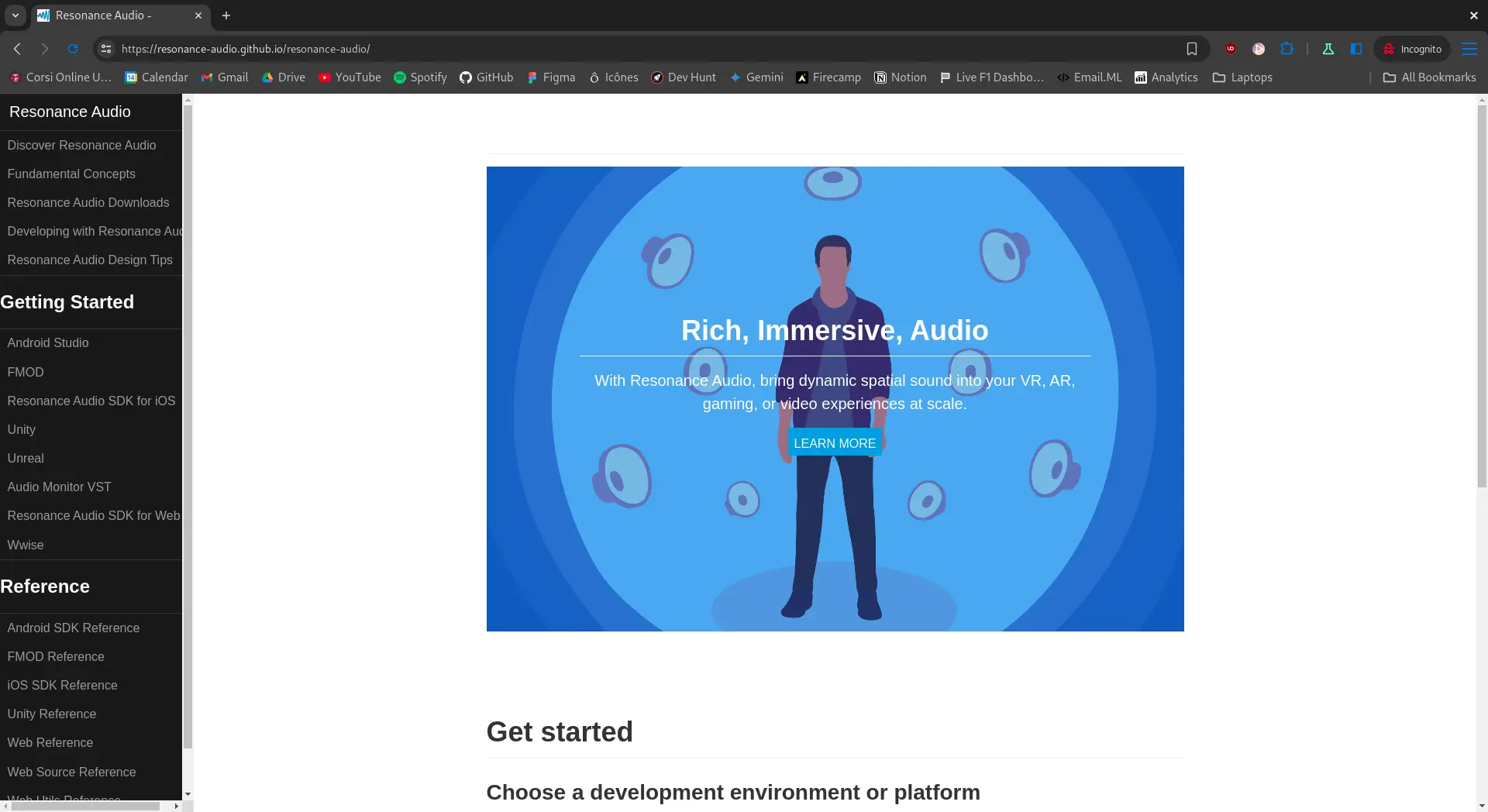Open the Gmail bookmark

point(225,77)
